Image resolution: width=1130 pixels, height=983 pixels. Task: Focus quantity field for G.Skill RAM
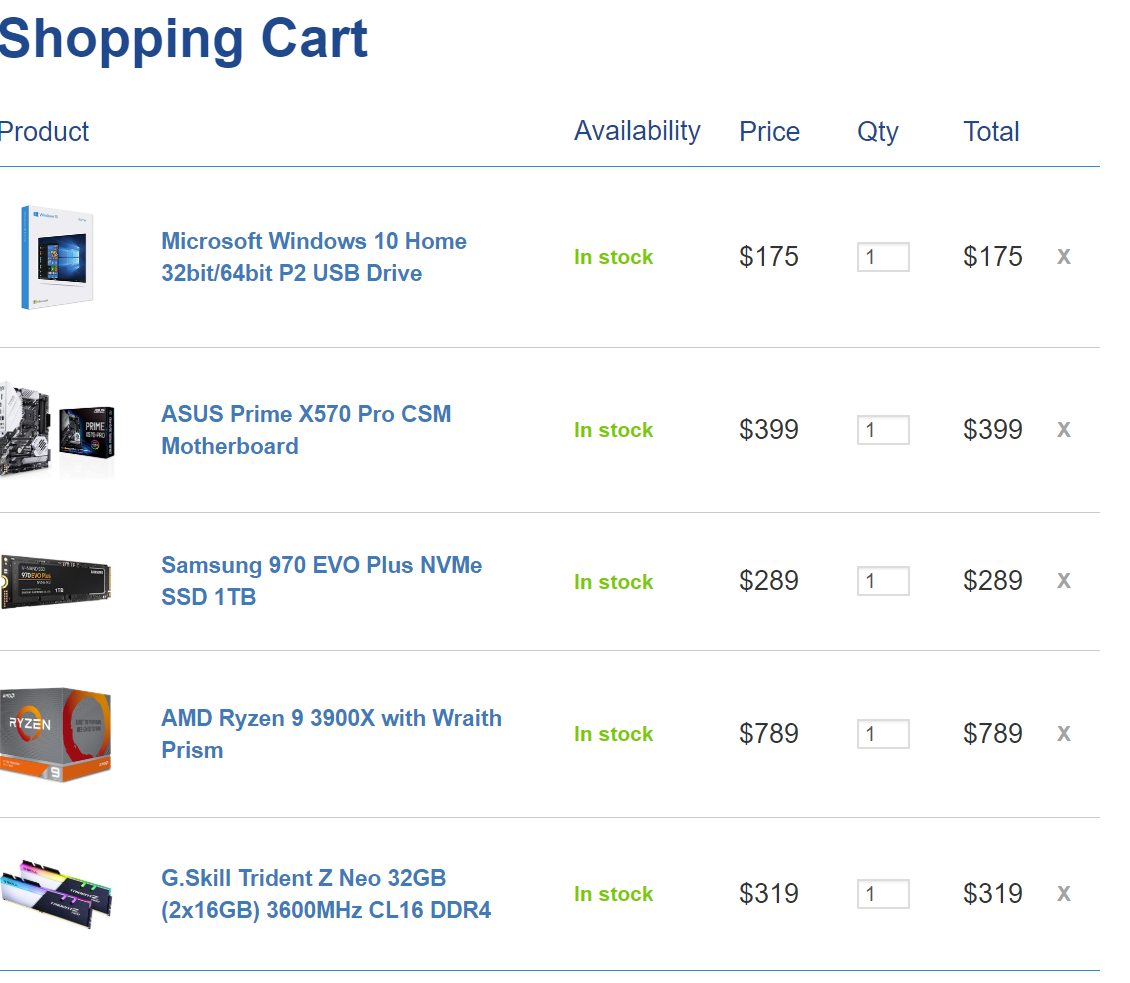pyautogui.click(x=883, y=894)
